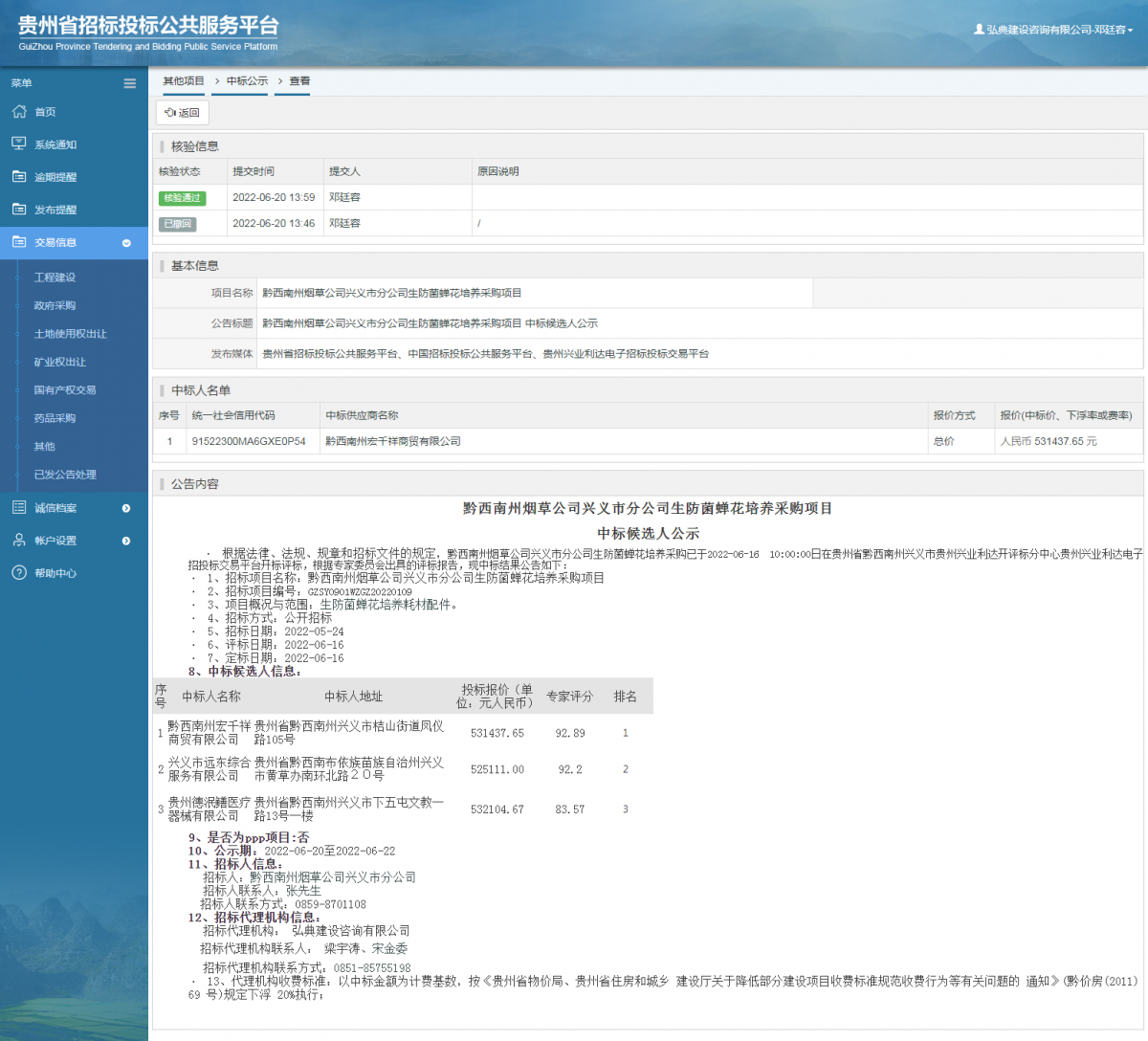
Task: Click the green 核验通过 status badge
Action: point(182,198)
